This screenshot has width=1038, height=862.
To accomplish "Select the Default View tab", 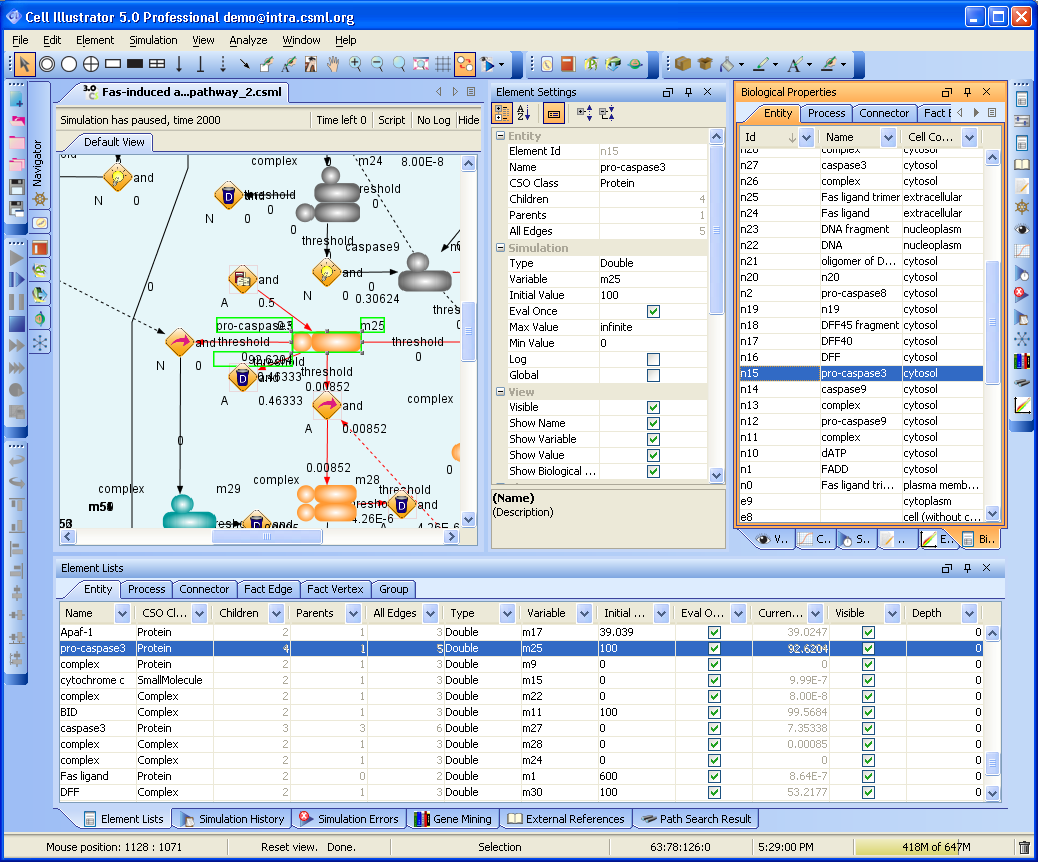I will click(x=114, y=142).
